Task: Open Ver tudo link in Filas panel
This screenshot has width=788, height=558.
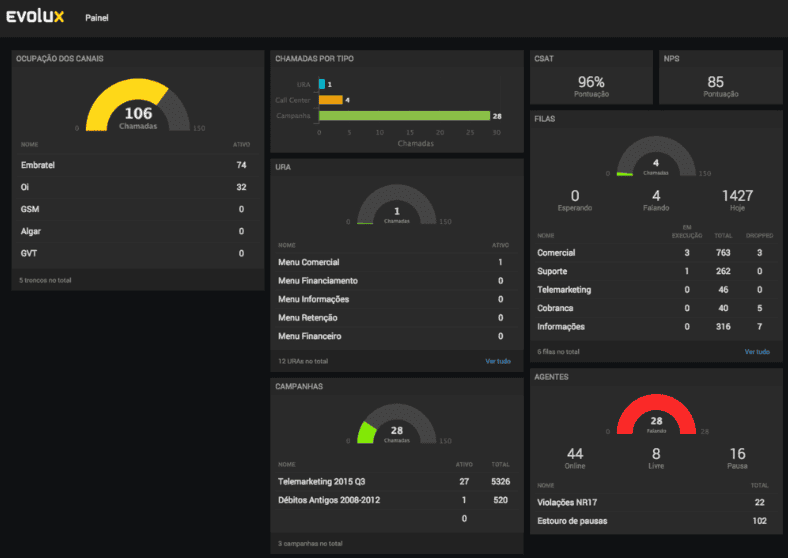Action: click(757, 351)
